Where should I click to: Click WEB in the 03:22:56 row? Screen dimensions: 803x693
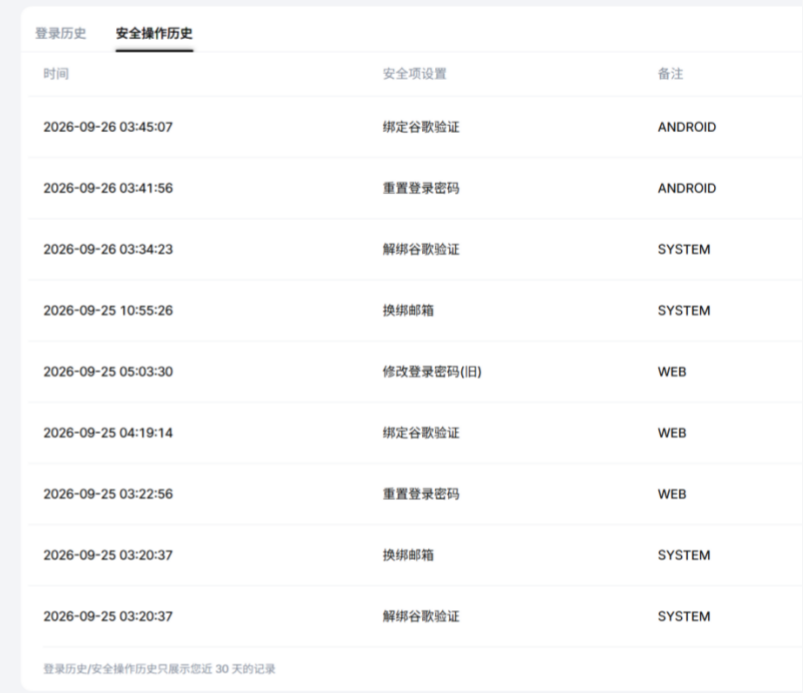point(672,494)
